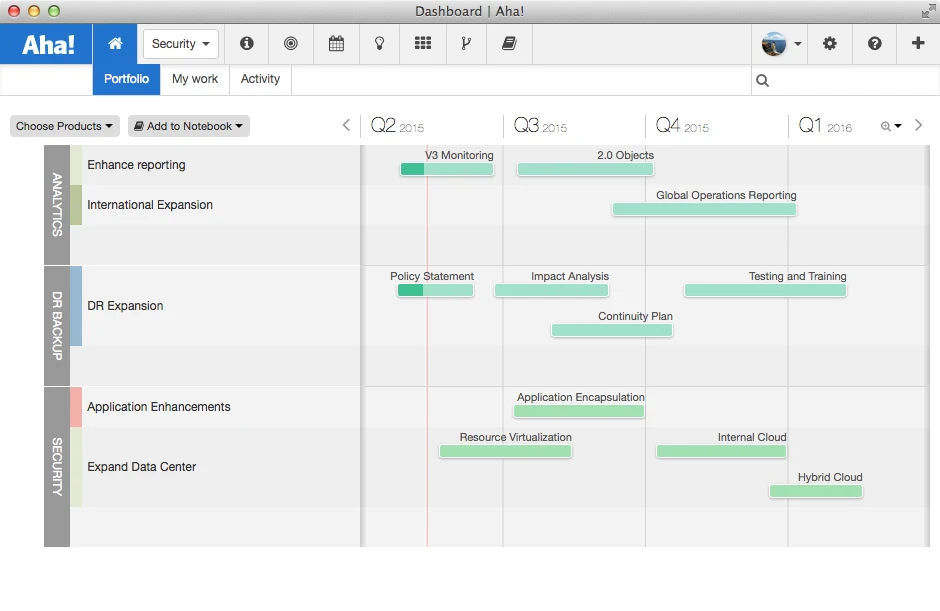Click the International Expansion initiative
Image resolution: width=940 pixels, height=611 pixels.
tap(150, 205)
